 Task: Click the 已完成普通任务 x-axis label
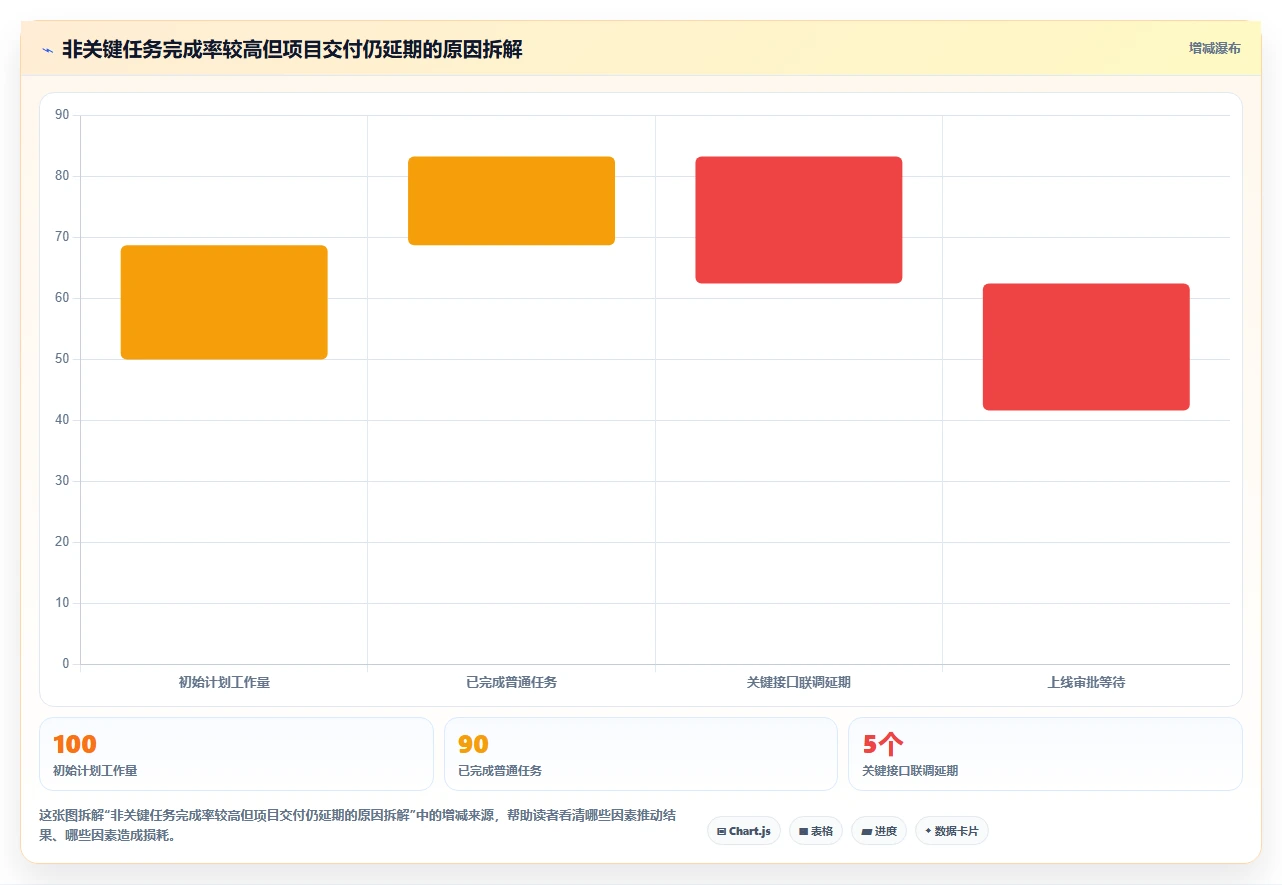[x=511, y=682]
